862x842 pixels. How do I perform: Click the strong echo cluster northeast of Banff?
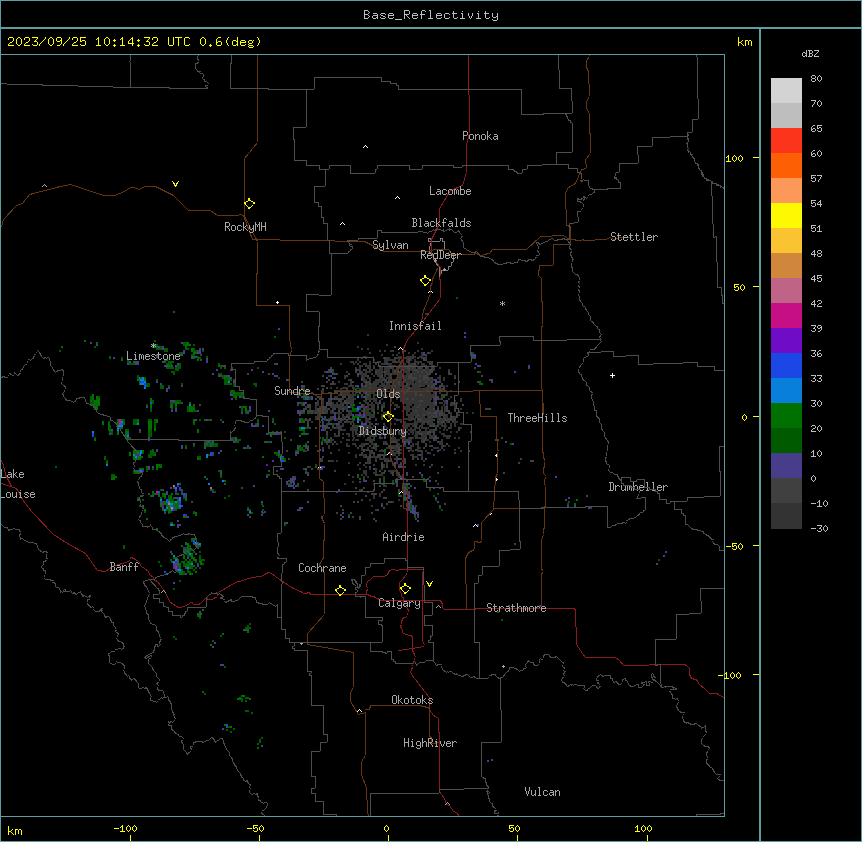pos(187,556)
